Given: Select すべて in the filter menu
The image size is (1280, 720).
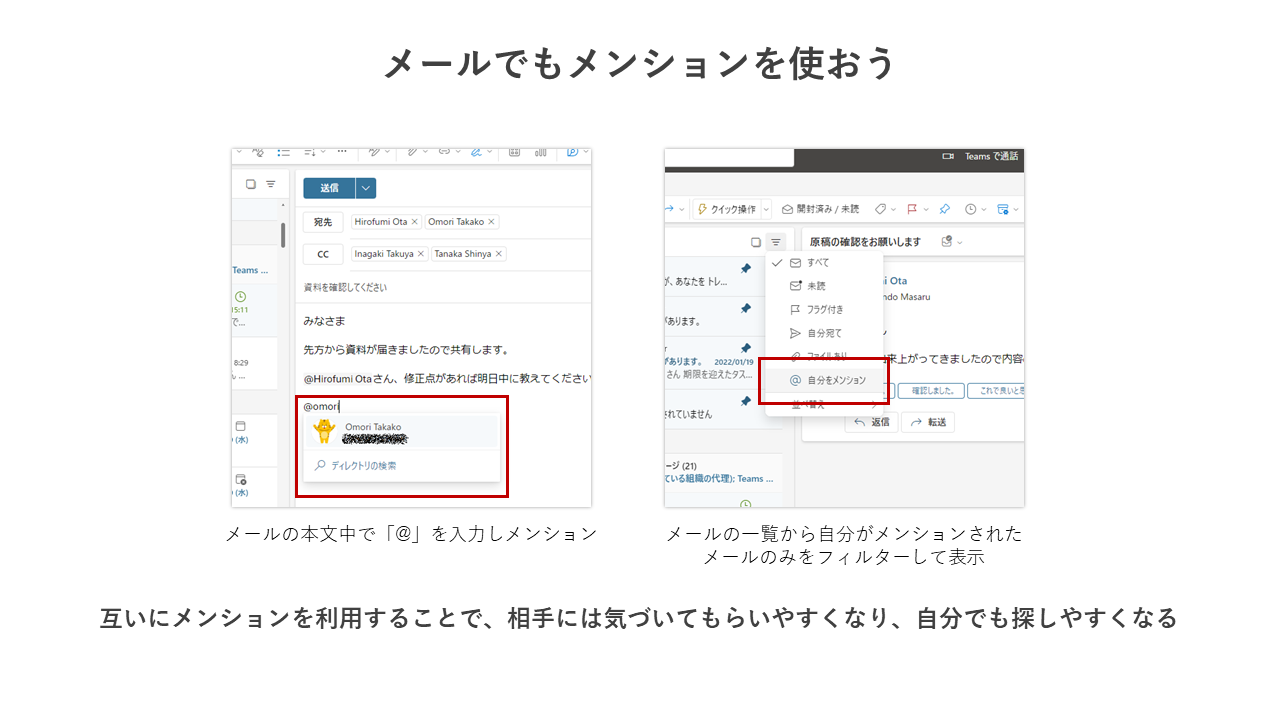Looking at the screenshot, I should (x=824, y=263).
